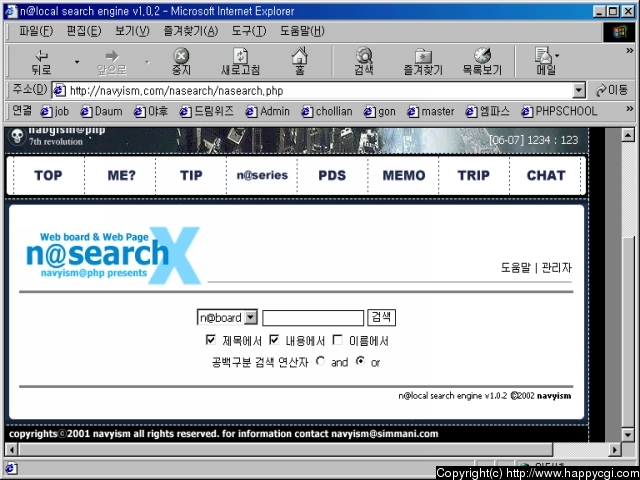Open the 엠파스 links-bar shortcut
Image resolution: width=640 pixels, height=480 pixels.
pos(487,111)
